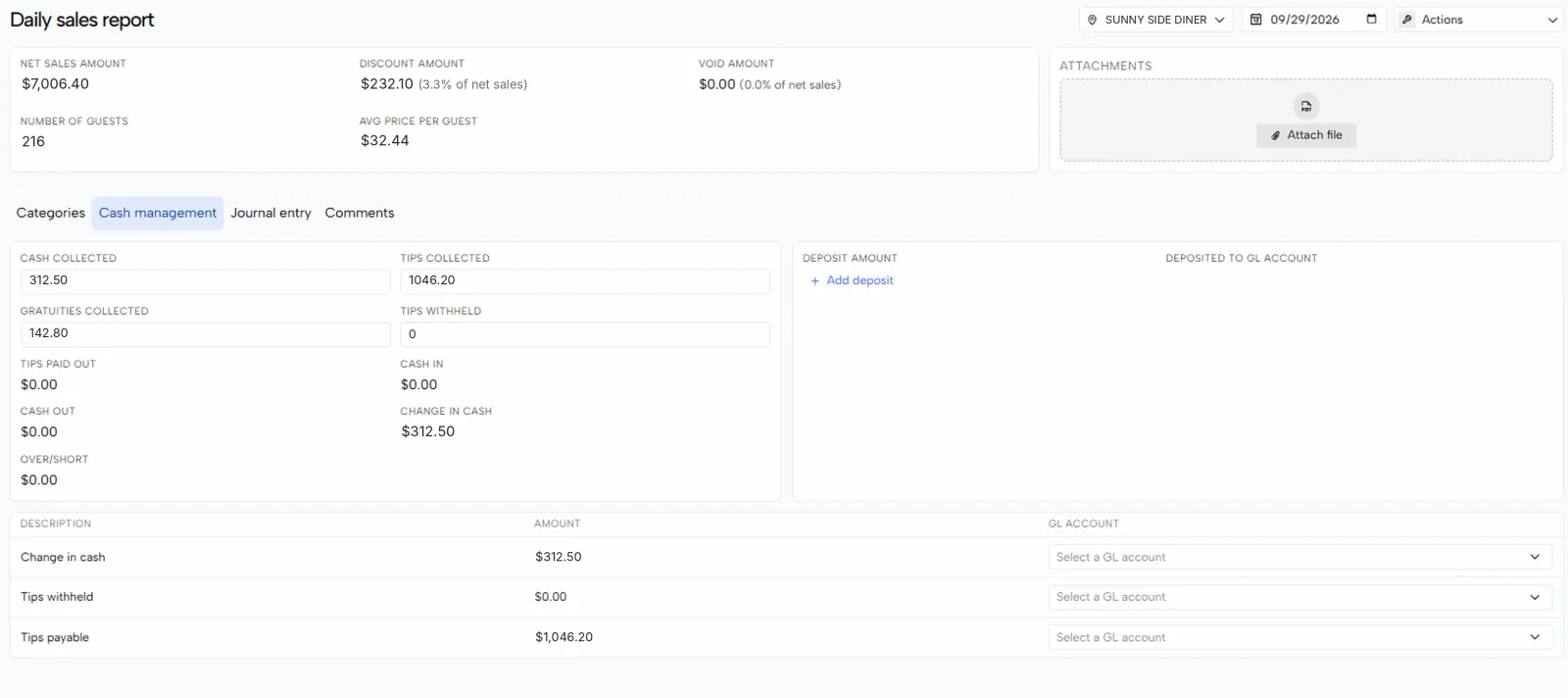The image size is (1568, 698).
Task: Click the number of guests value 216
Action: (x=33, y=141)
